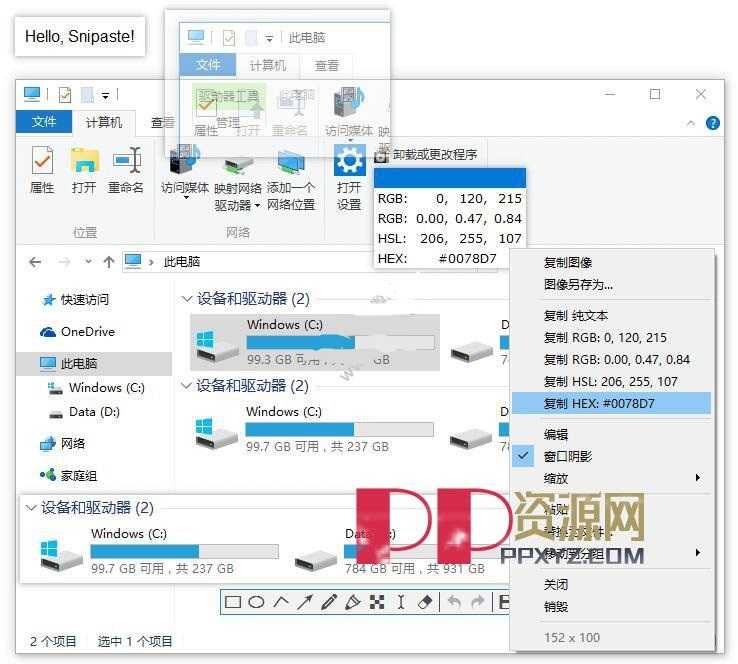Expand the 缩放 zoom submenu
The height and width of the screenshot is (664, 738).
[x=611, y=478]
